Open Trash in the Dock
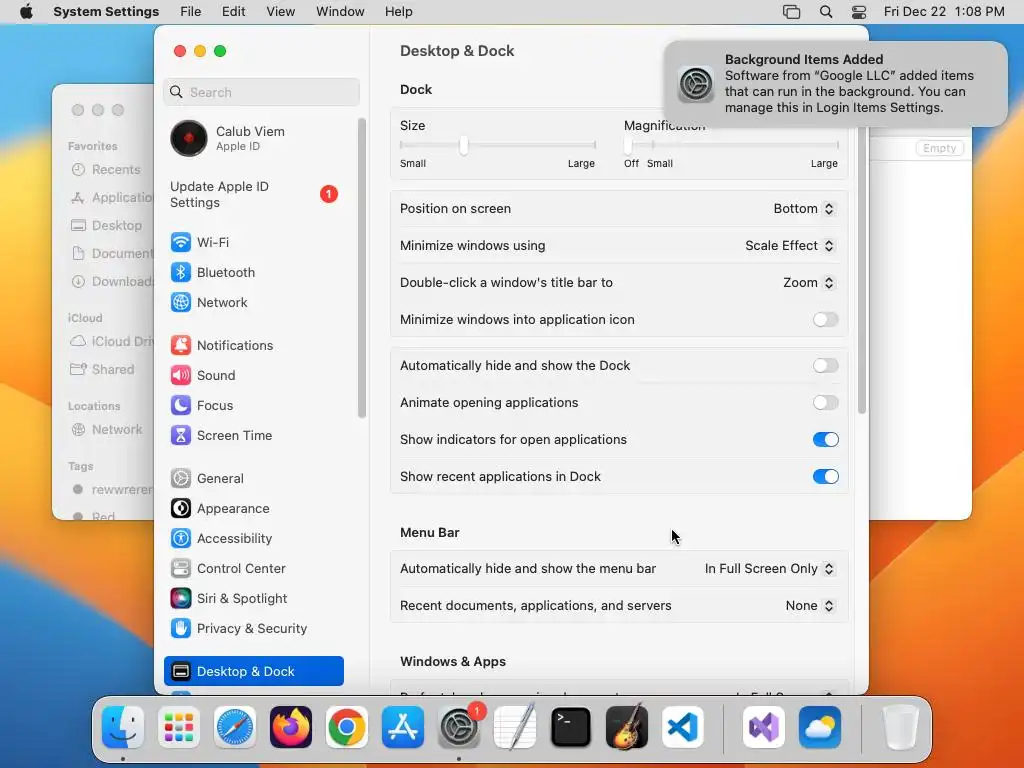Screen dimensions: 1024x768 click(901, 727)
